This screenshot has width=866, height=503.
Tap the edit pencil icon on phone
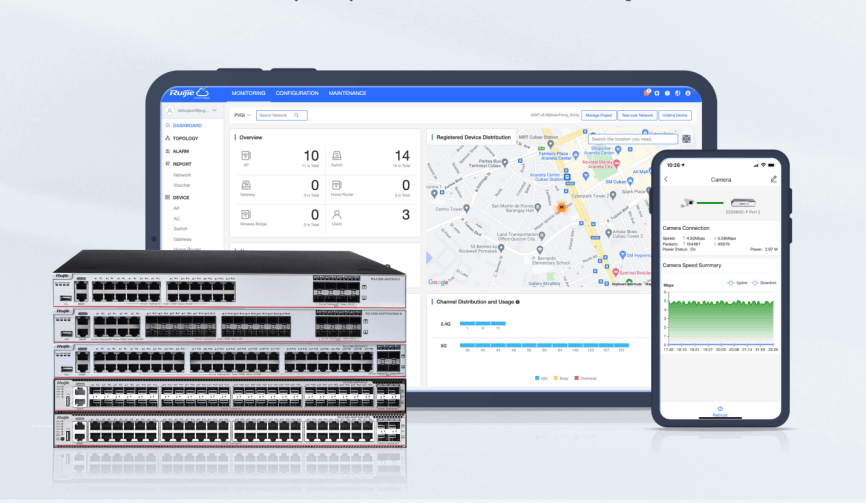point(774,179)
